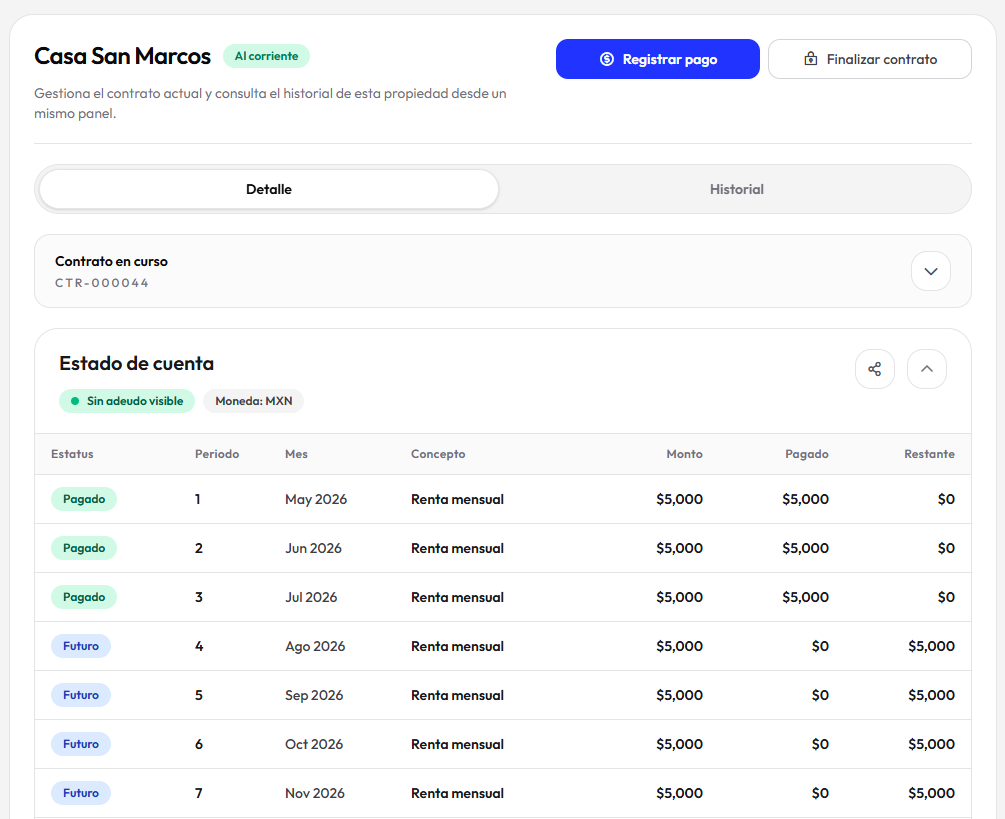Viewport: 1005px width, 819px height.
Task: Collapse the Estado de cuenta section
Action: [x=927, y=369]
